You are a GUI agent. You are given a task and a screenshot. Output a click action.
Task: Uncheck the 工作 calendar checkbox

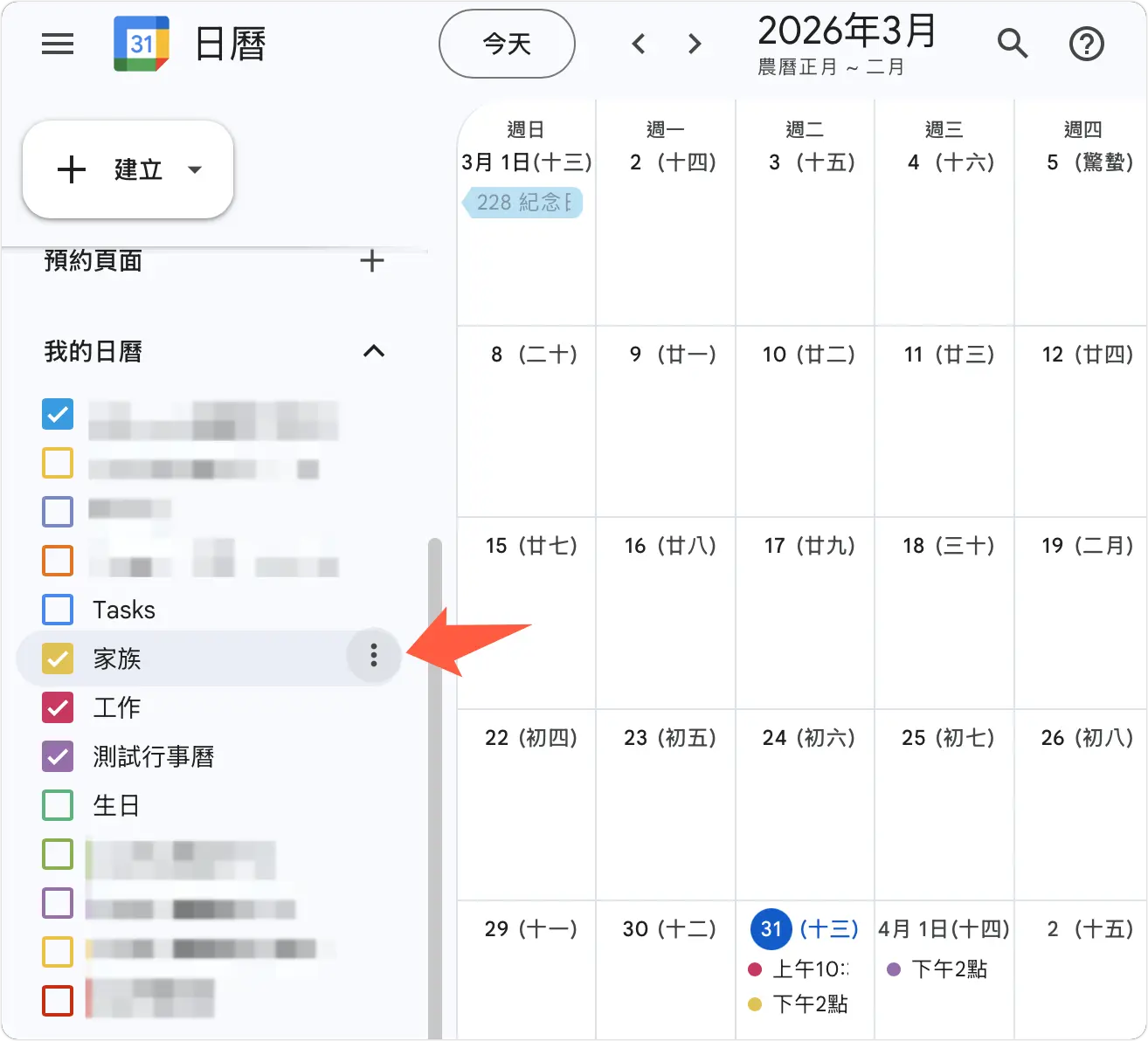click(x=58, y=707)
